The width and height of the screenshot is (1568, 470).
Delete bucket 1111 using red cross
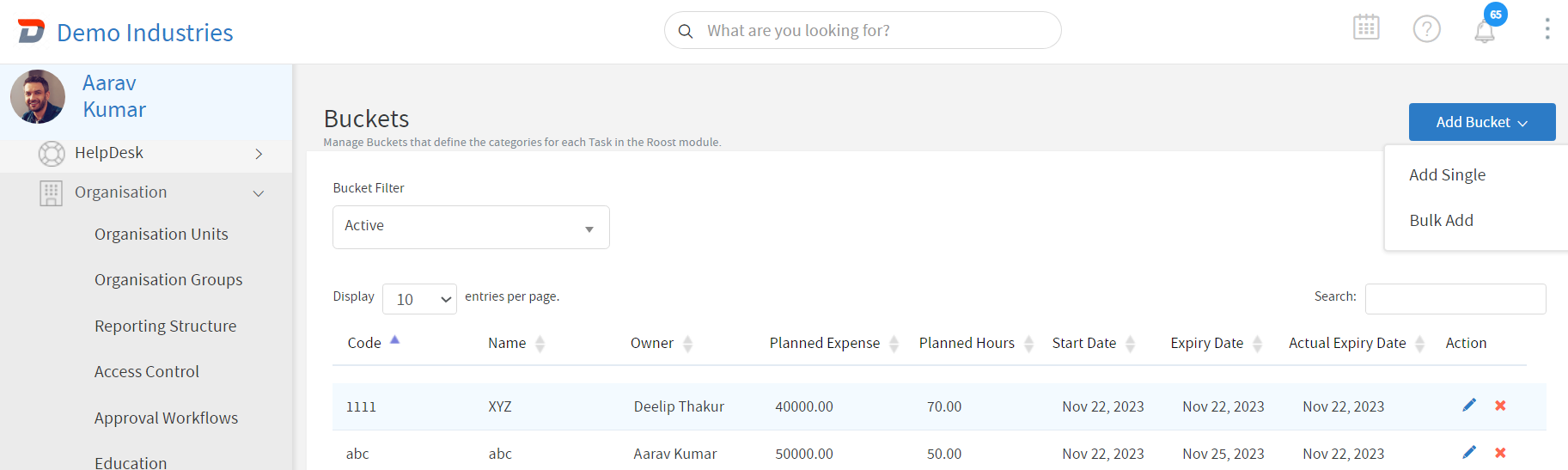1500,406
